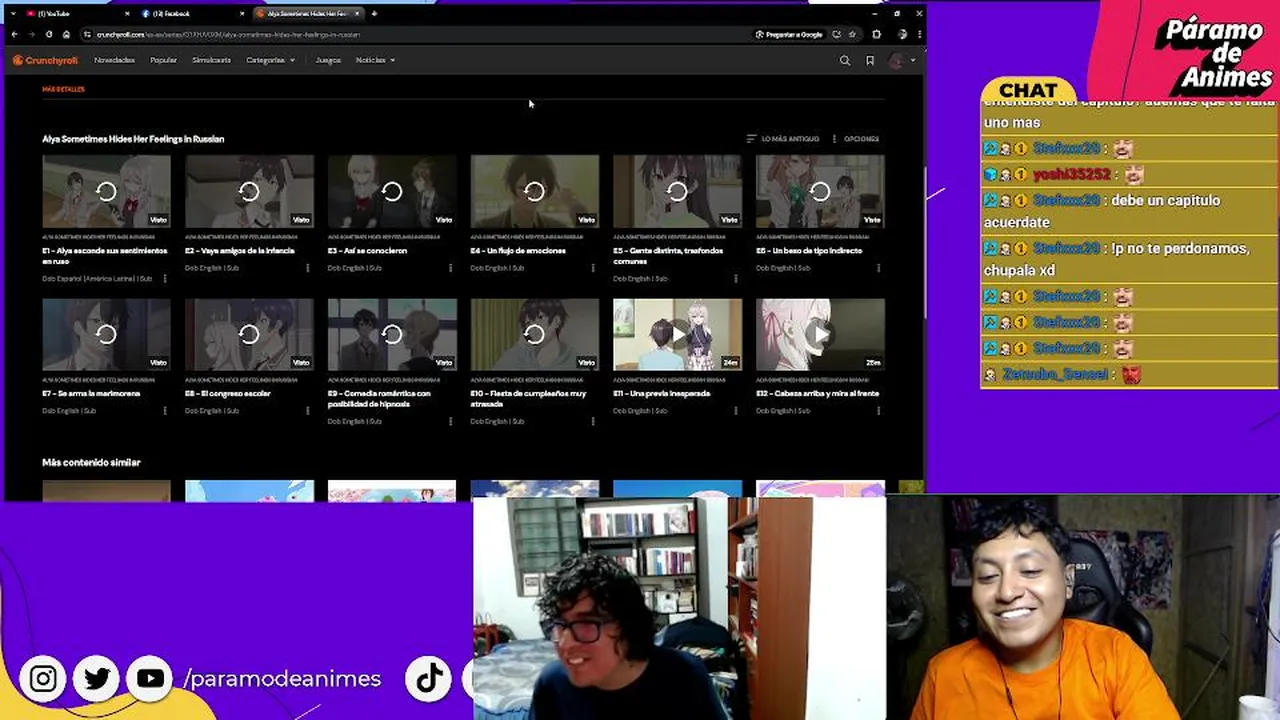Screen dimensions: 1280x720
Task: Replay episode E2 Vaya amigos de la infancia
Action: [x=249, y=191]
